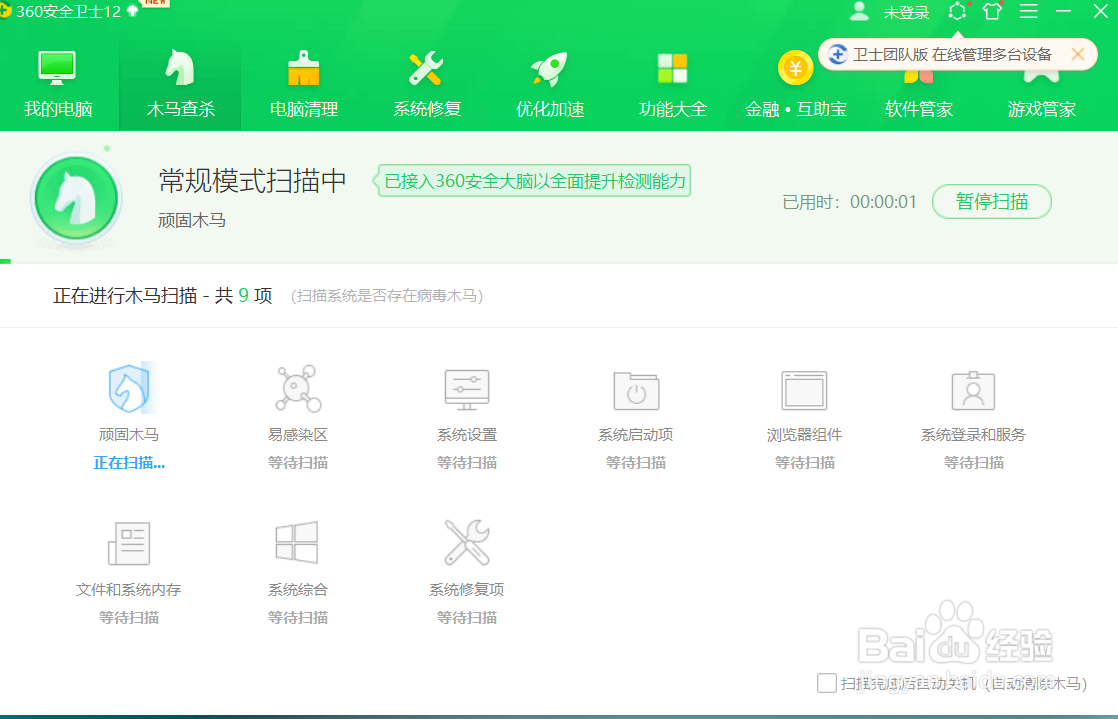Click 未登录 login link

pyautogui.click(x=906, y=13)
